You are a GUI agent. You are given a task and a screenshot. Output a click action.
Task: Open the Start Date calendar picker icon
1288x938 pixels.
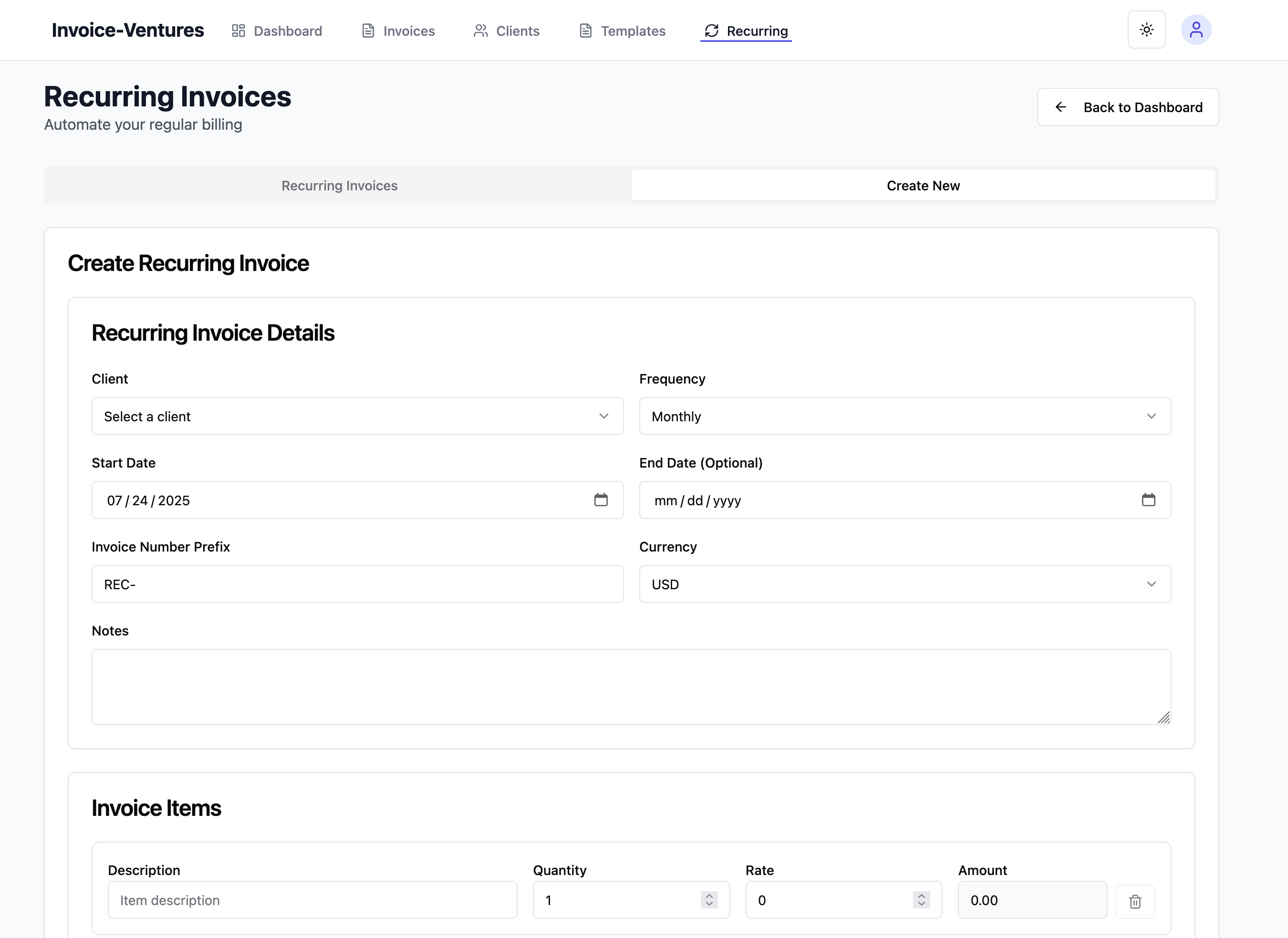pyautogui.click(x=601, y=500)
